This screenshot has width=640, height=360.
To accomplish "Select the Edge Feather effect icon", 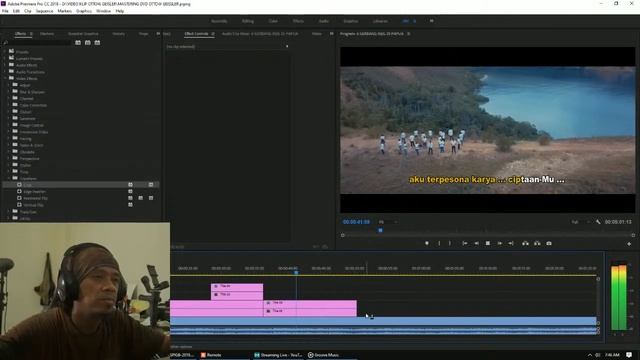I will click(19, 191).
